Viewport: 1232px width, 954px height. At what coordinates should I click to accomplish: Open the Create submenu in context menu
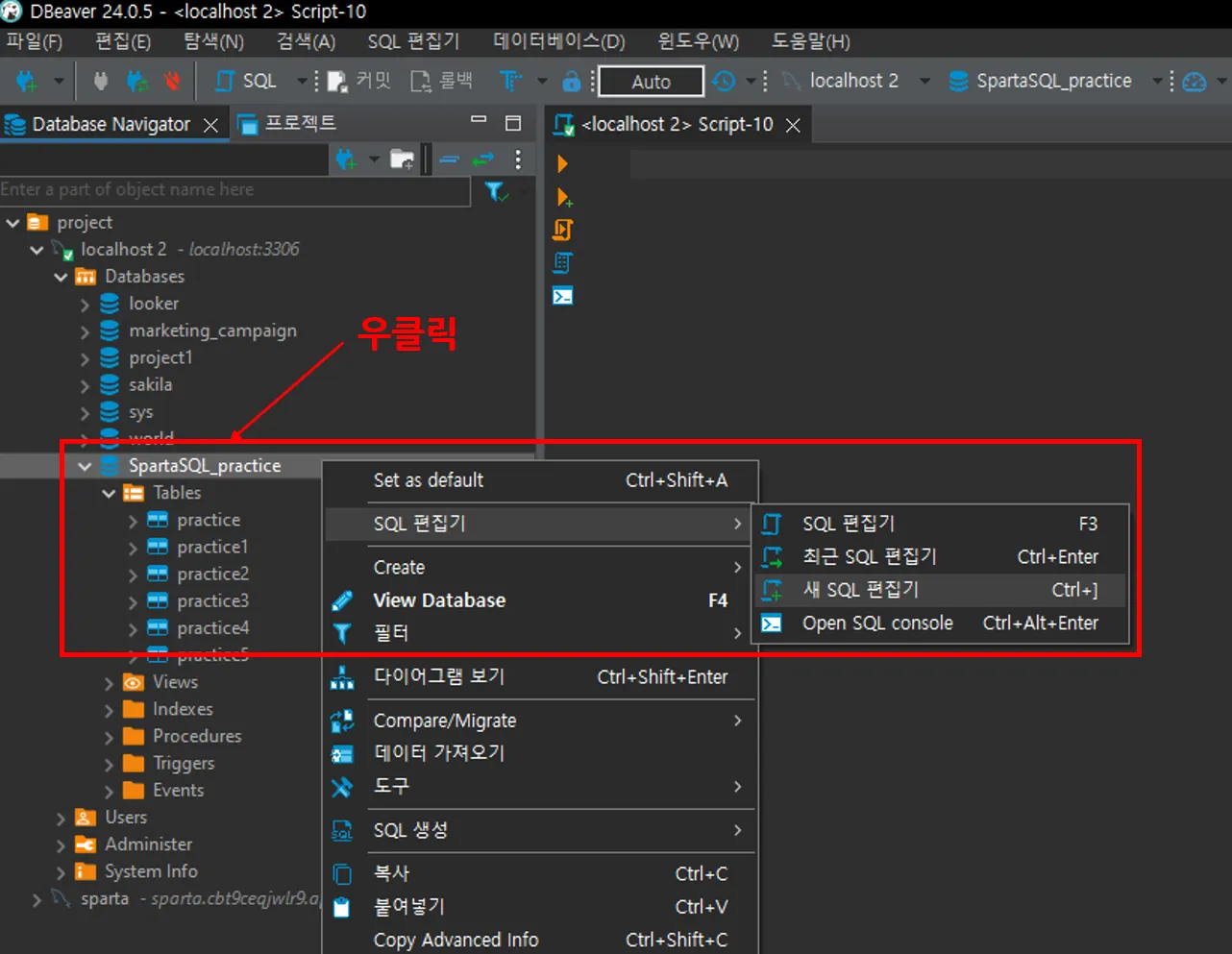coord(541,568)
